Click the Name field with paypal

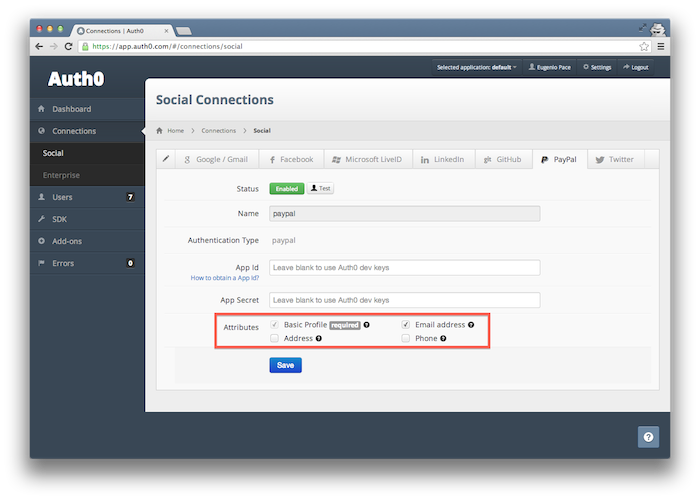[x=404, y=213]
